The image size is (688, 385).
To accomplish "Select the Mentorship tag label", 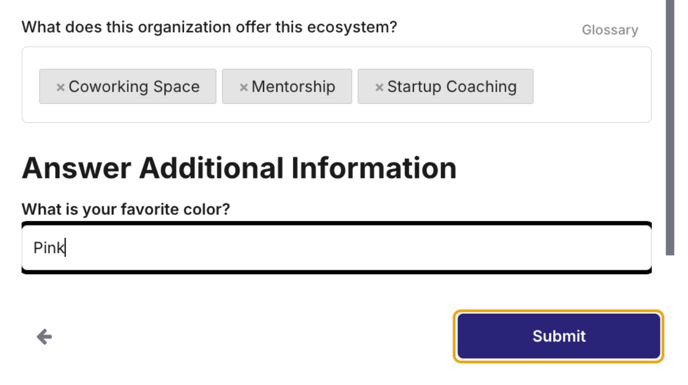I will (x=293, y=86).
